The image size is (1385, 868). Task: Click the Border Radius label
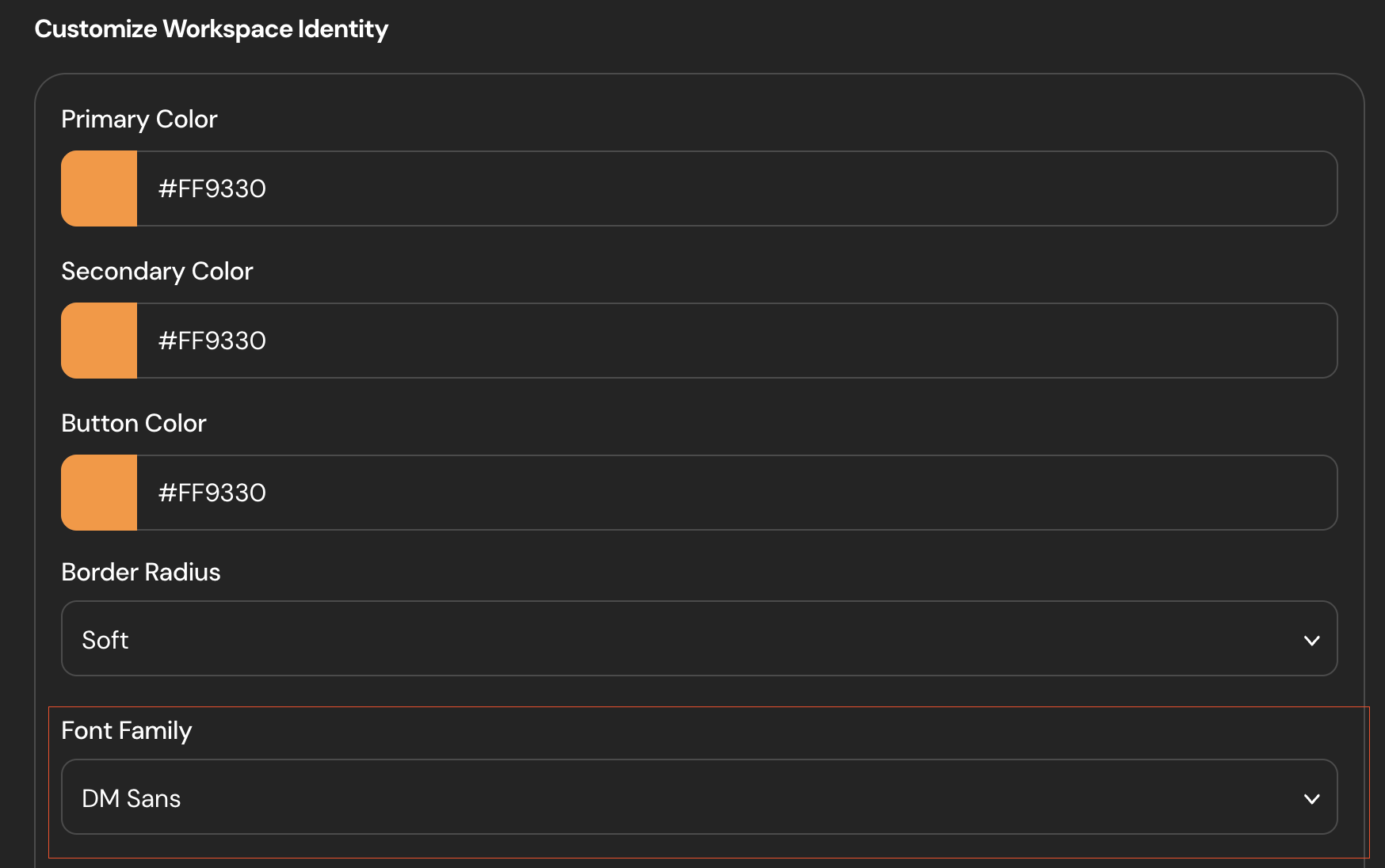(141, 572)
